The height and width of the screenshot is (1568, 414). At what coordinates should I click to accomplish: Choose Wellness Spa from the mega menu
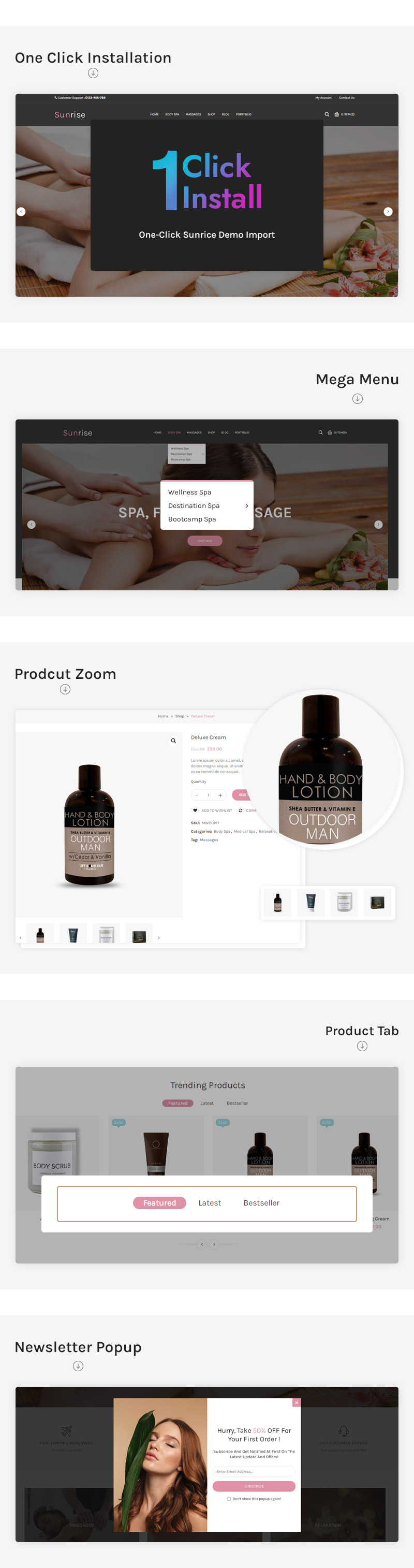click(190, 492)
